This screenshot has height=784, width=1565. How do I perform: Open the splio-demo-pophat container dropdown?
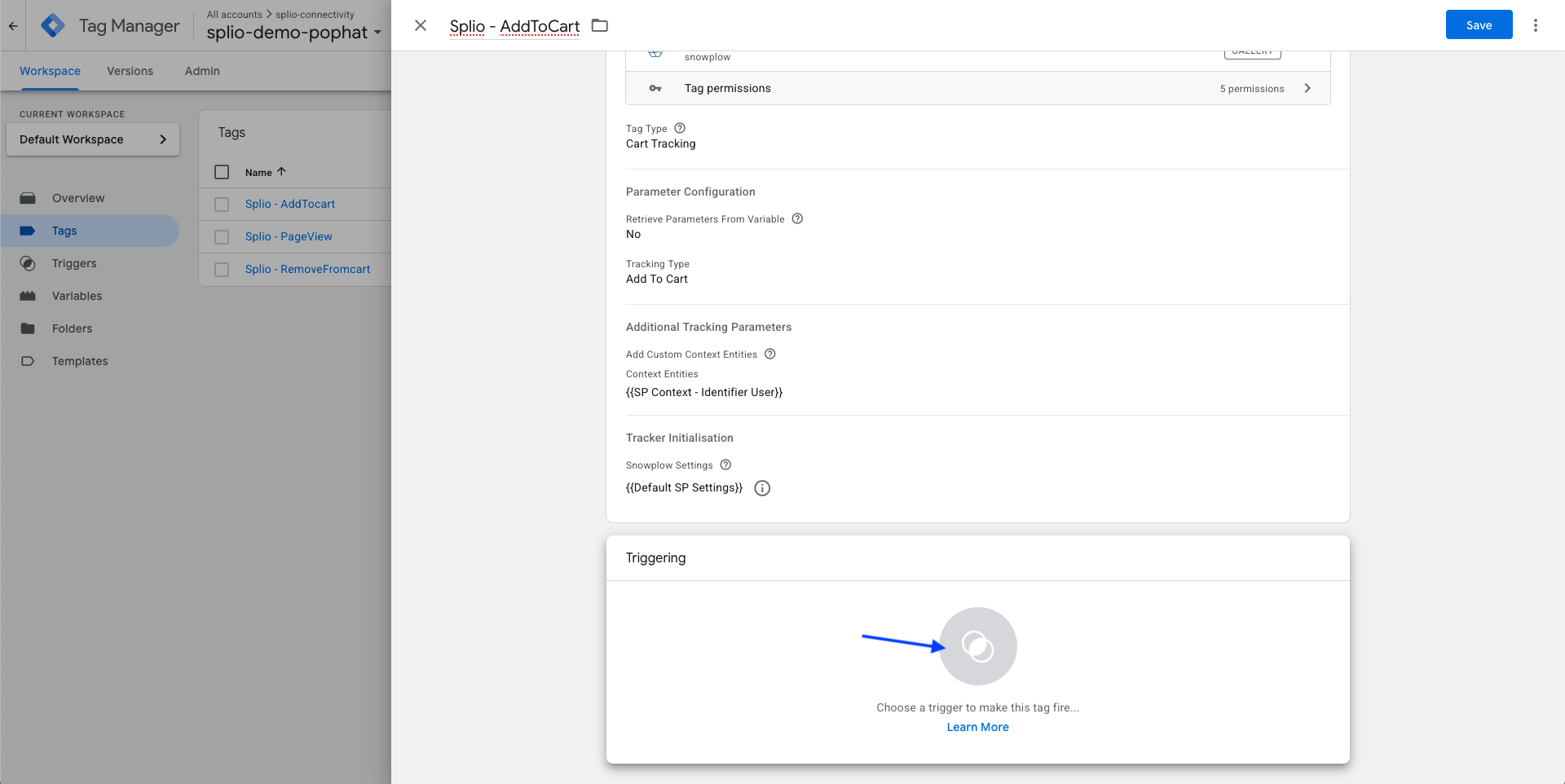(x=293, y=33)
